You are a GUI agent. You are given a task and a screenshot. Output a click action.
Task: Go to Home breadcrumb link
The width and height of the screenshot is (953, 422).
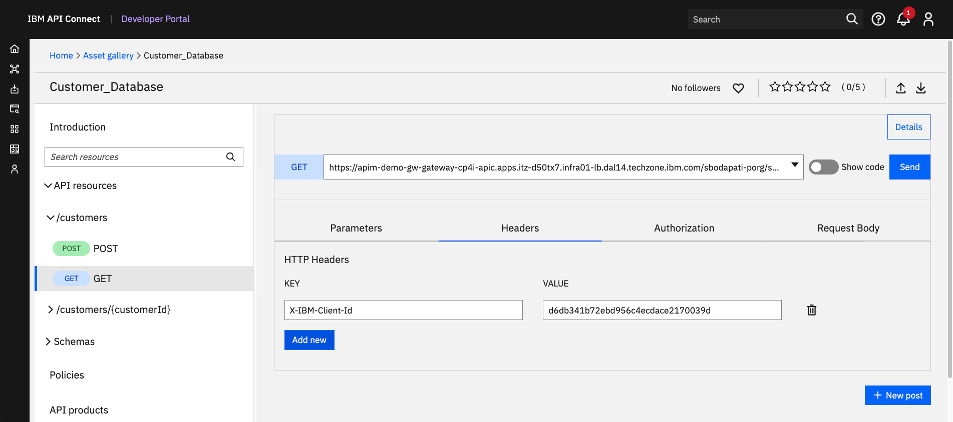click(61, 55)
